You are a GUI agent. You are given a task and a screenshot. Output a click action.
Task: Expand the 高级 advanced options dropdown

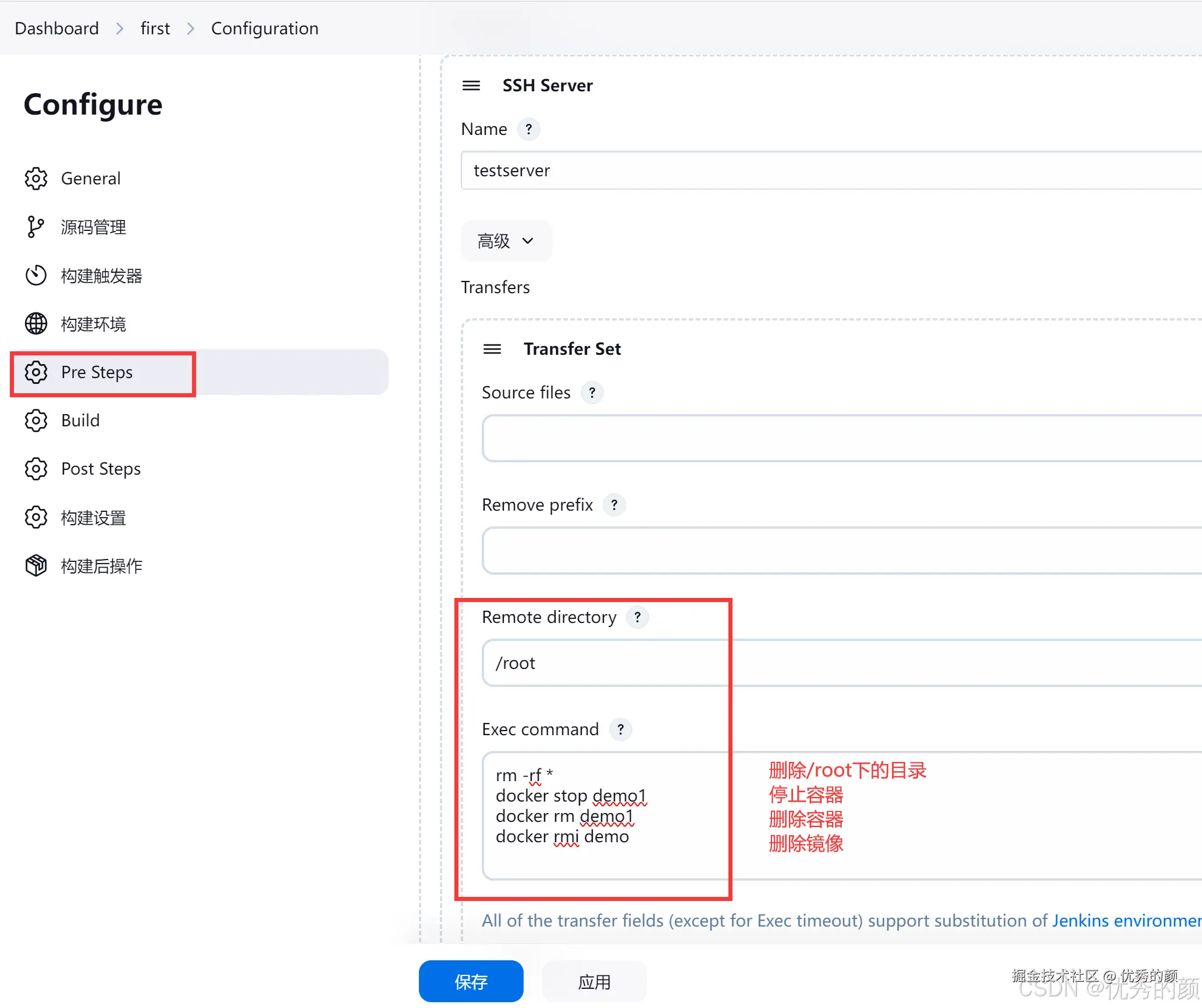pos(506,241)
